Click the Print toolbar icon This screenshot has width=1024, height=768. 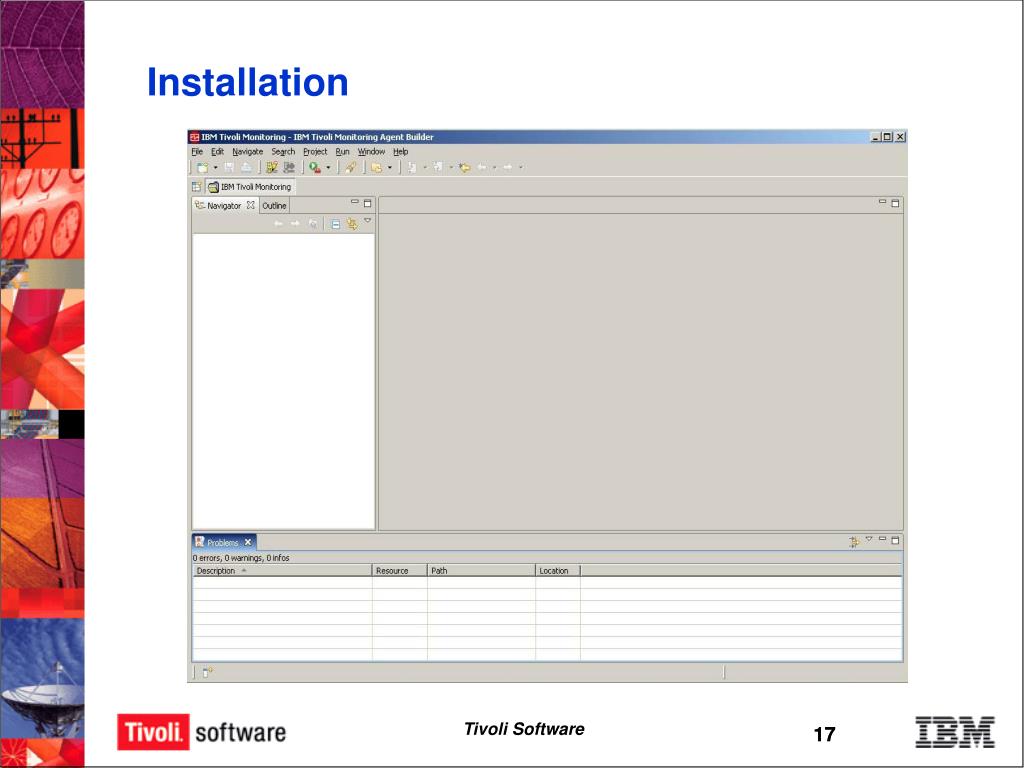tap(246, 168)
